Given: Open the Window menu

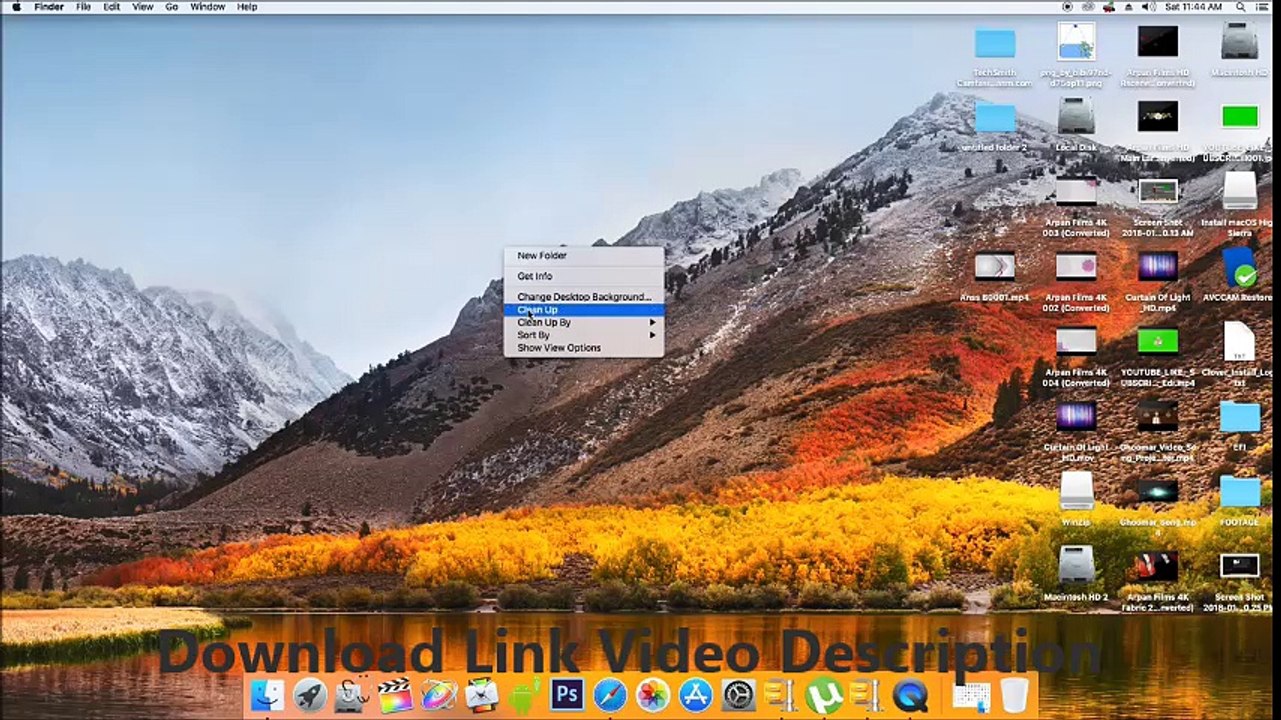Looking at the screenshot, I should point(208,7).
